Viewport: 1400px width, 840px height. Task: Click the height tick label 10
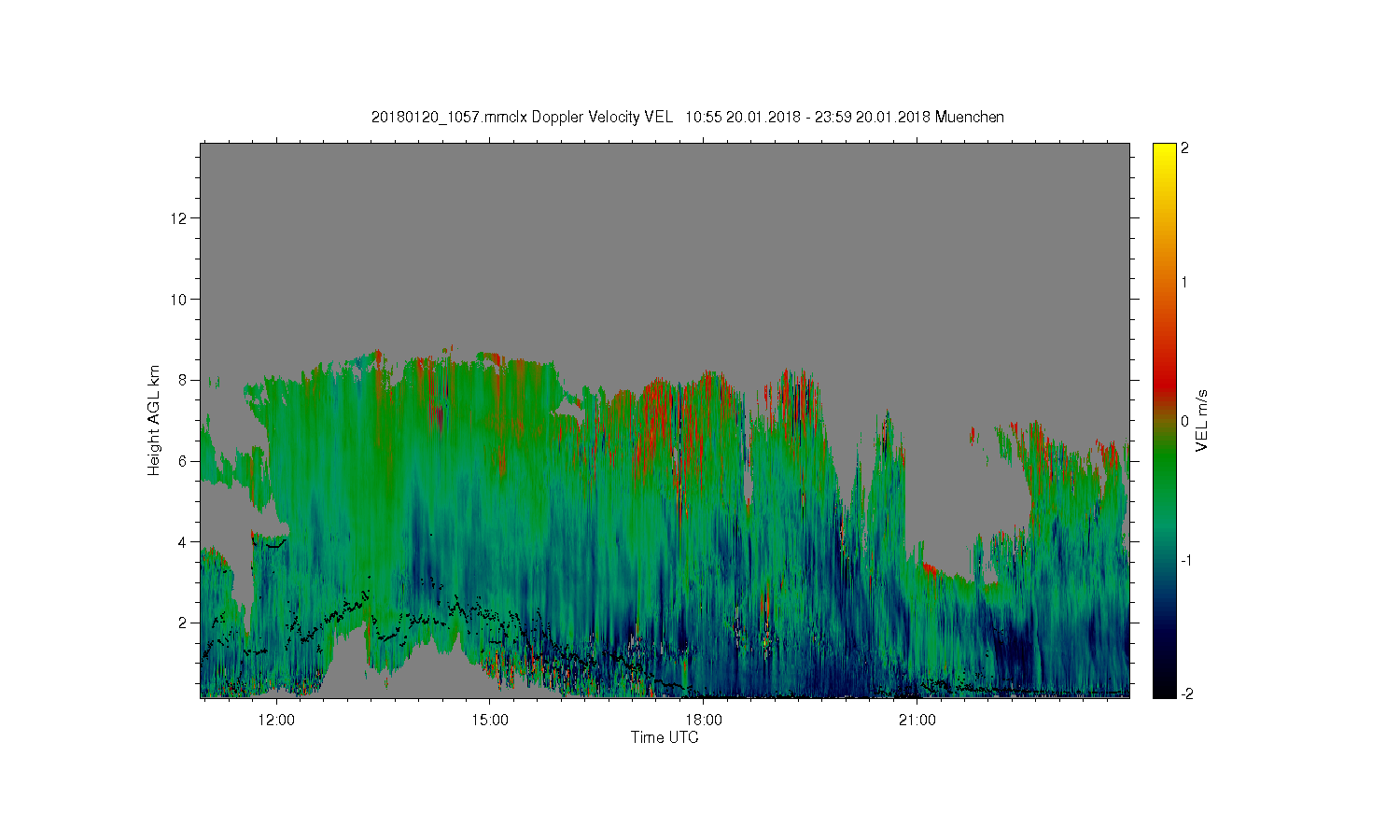point(180,300)
